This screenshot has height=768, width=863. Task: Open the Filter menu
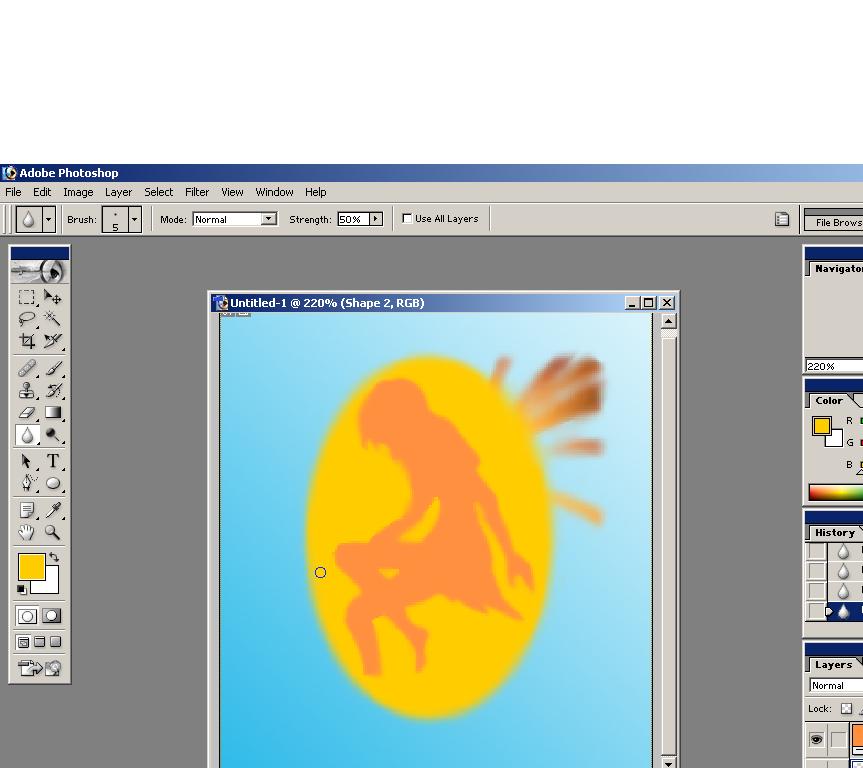click(197, 192)
